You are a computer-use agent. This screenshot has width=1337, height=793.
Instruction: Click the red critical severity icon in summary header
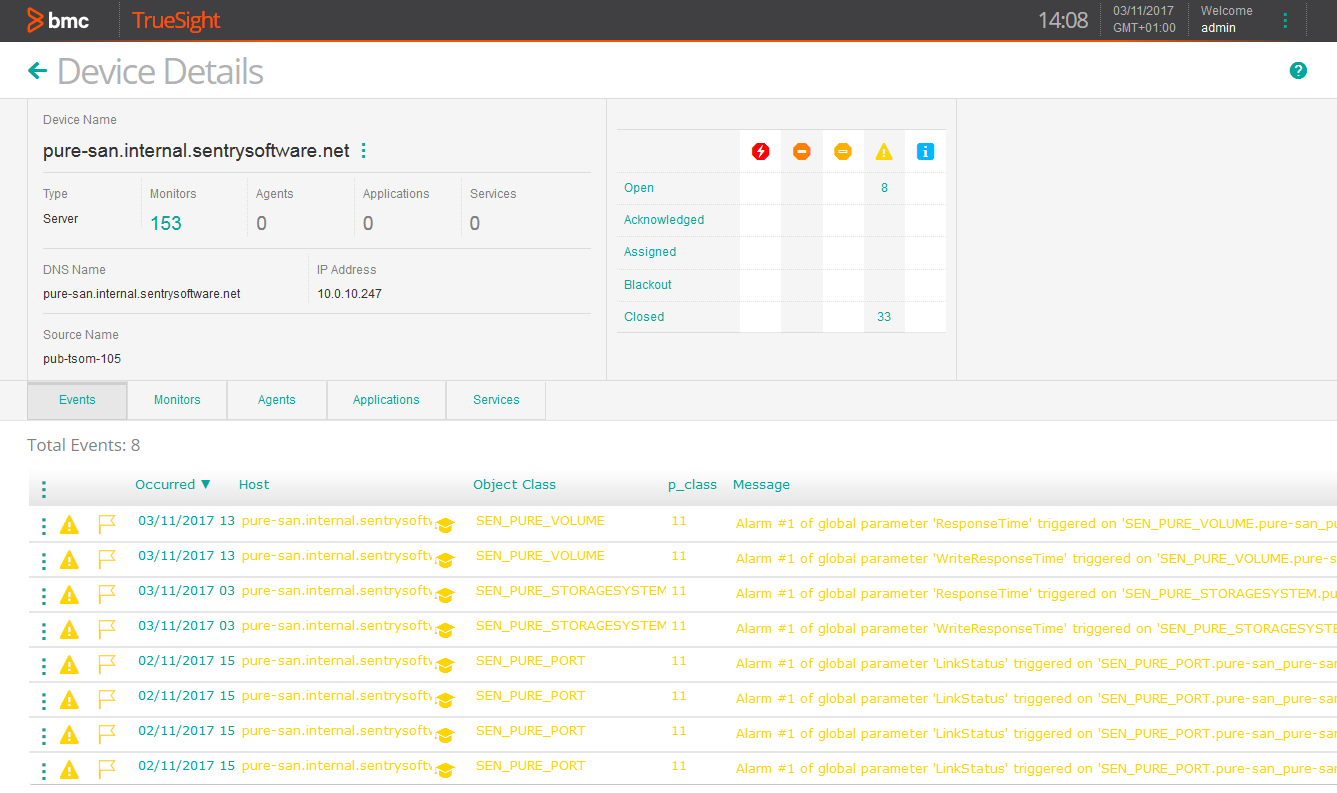pyautogui.click(x=759, y=151)
